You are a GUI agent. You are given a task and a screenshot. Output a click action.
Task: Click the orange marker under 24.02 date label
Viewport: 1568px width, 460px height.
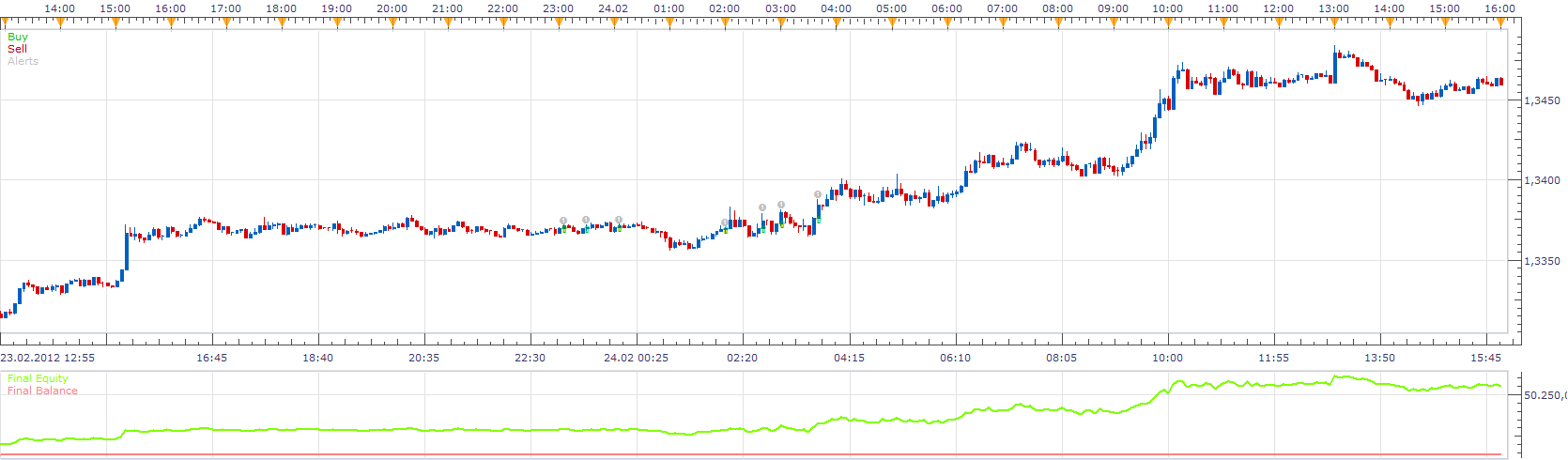point(614,23)
